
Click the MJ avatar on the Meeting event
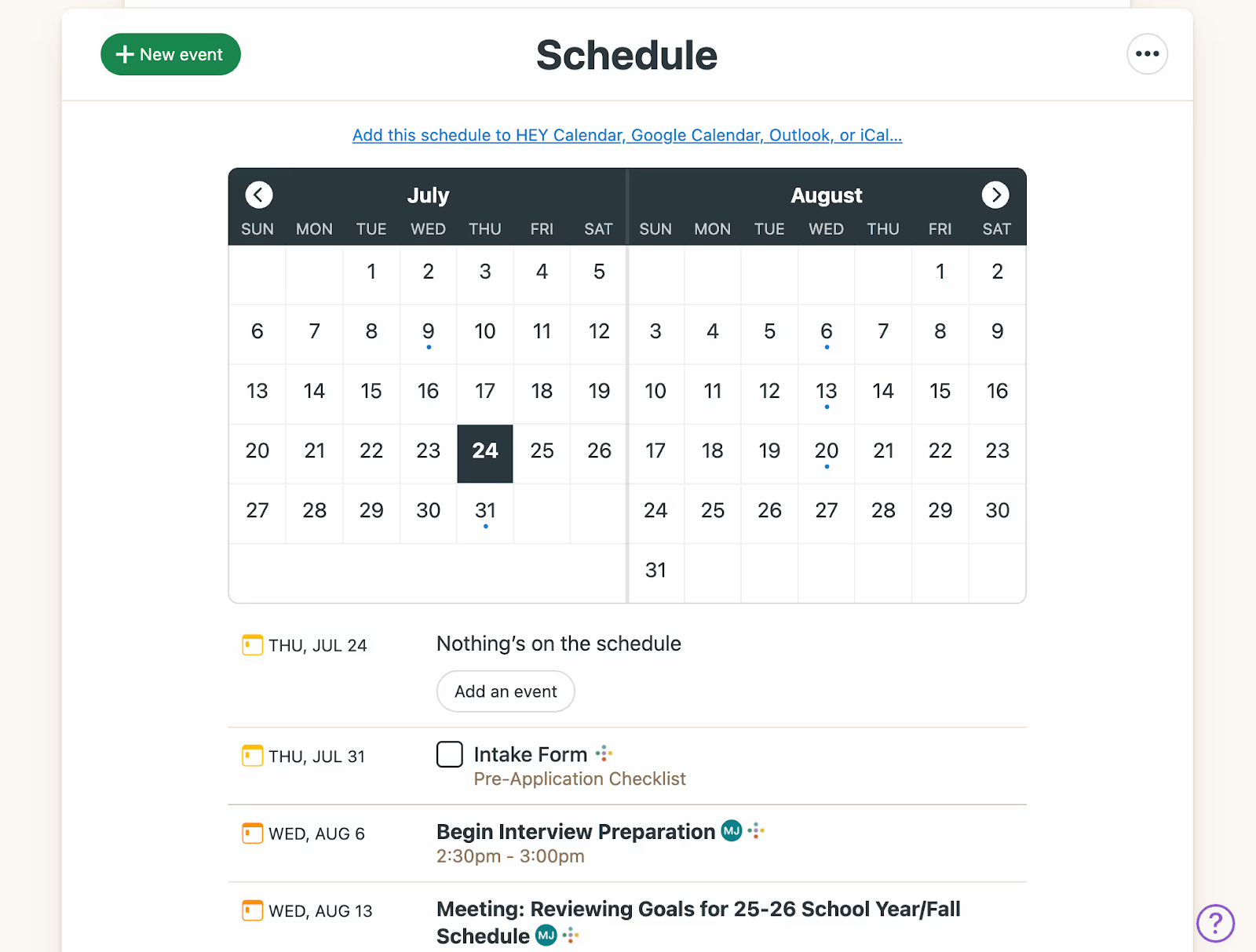coord(547,936)
